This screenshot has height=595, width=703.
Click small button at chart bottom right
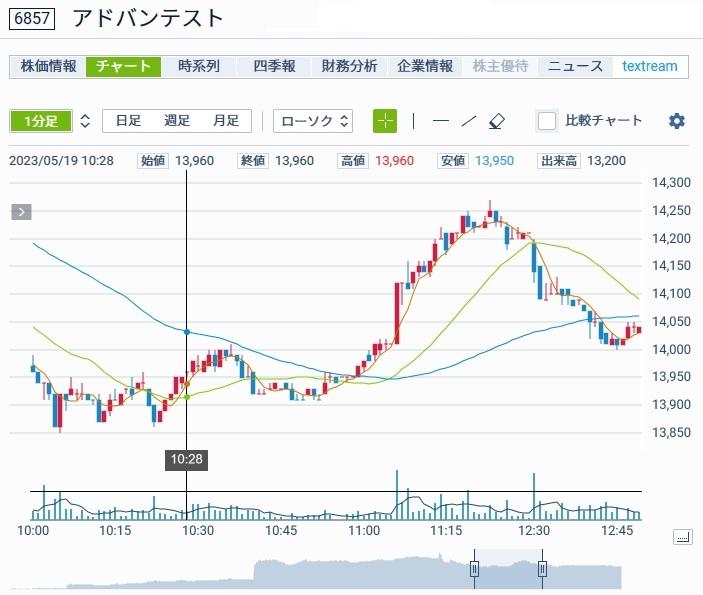coord(683,537)
